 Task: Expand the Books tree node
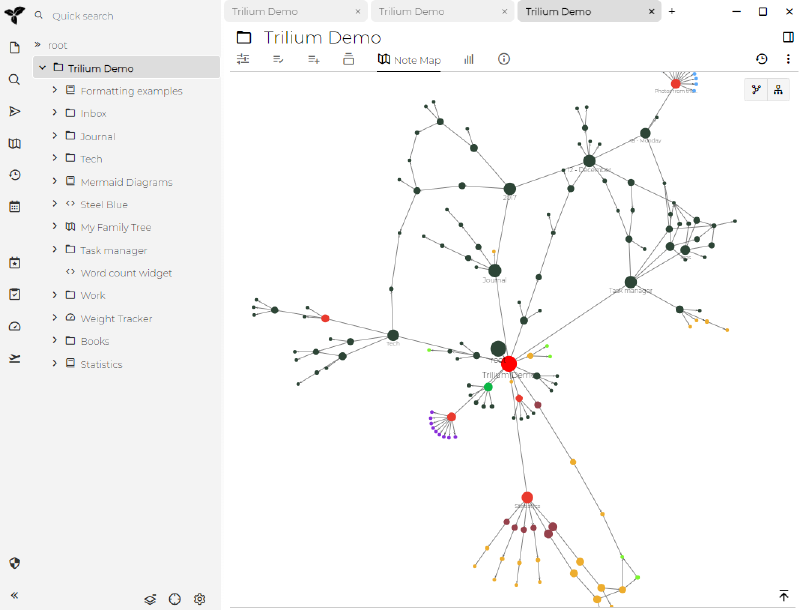(x=55, y=340)
